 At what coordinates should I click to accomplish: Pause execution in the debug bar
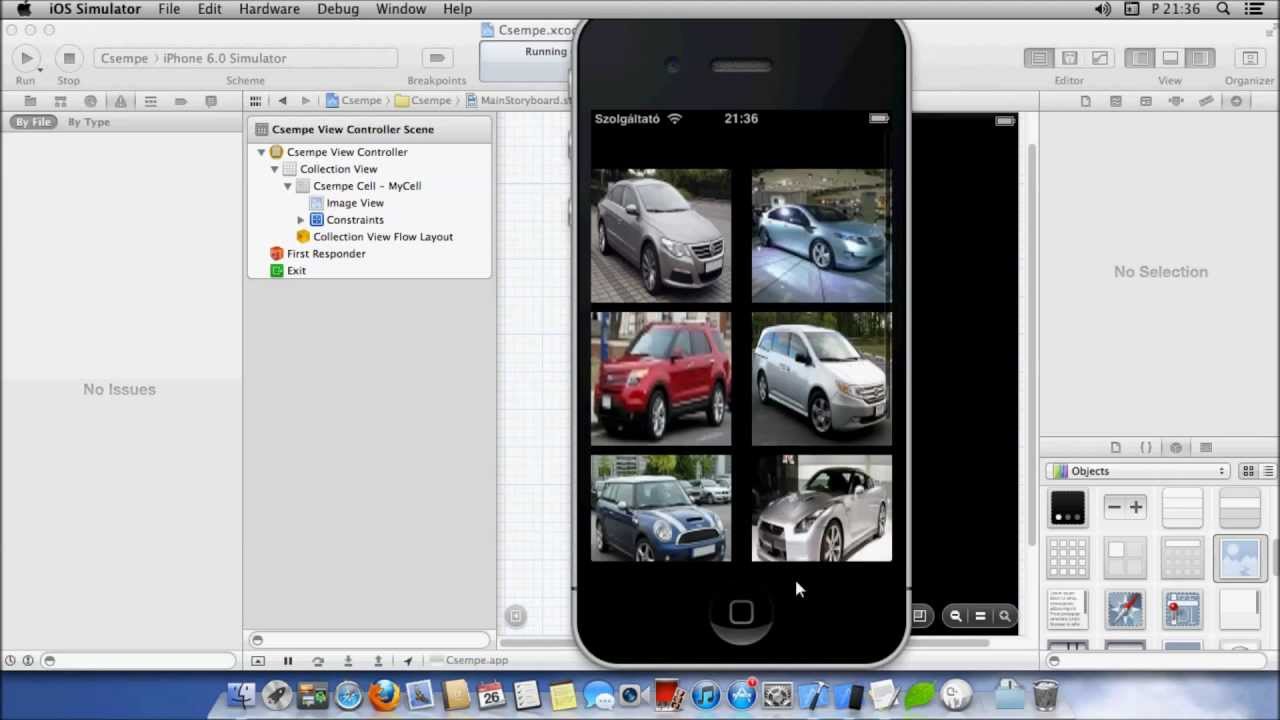tap(288, 661)
